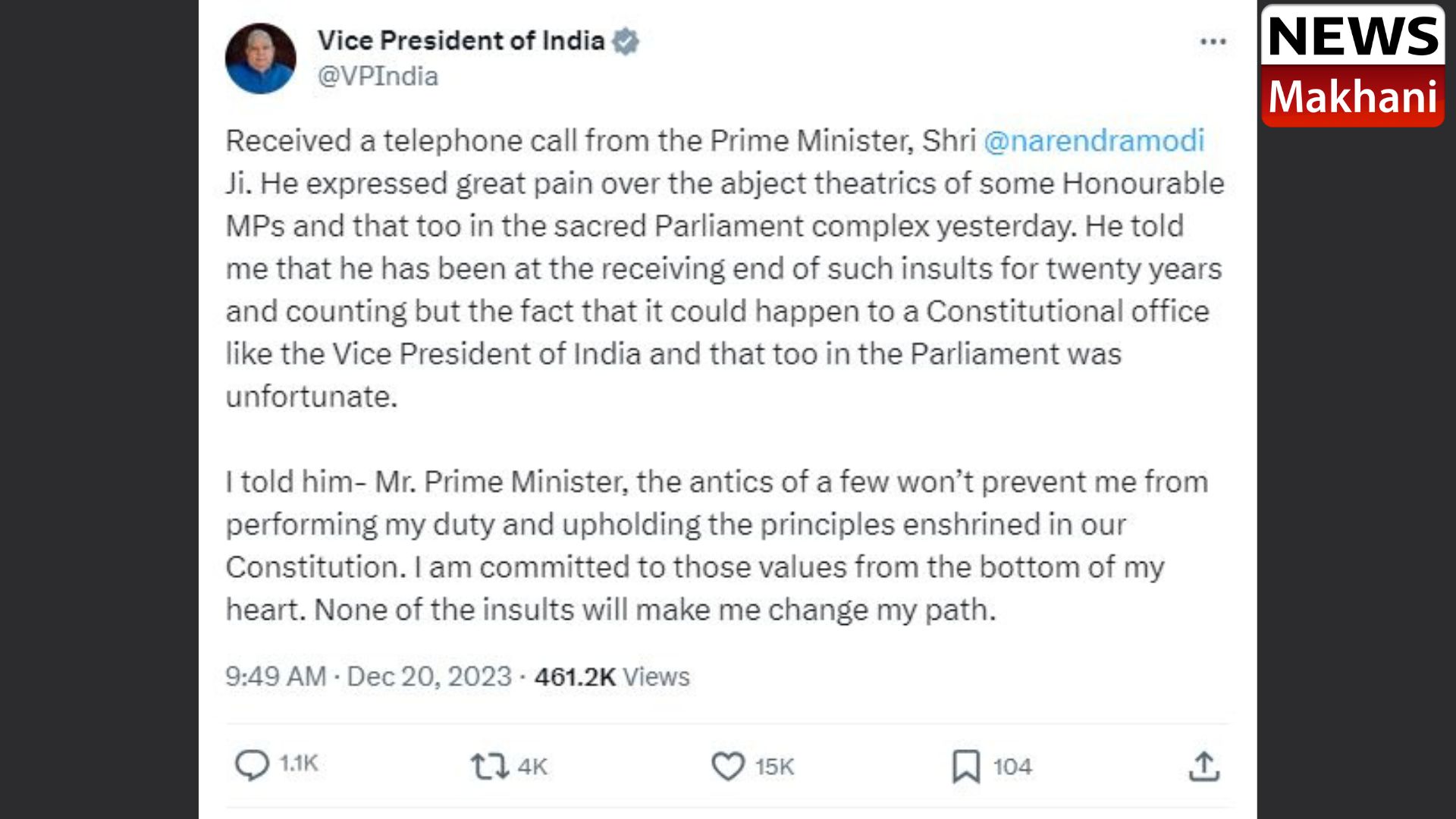
Task: Click the Vice President of India display name
Action: [461, 40]
